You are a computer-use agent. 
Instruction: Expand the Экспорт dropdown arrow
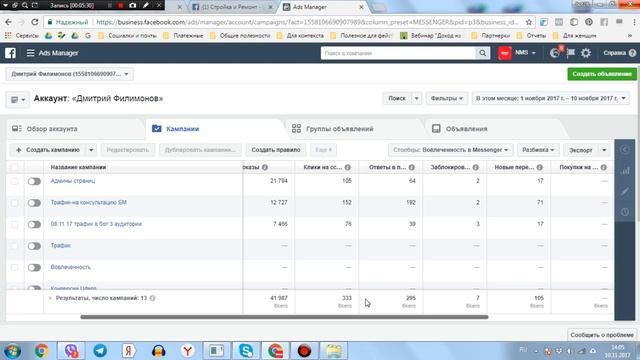click(x=604, y=150)
